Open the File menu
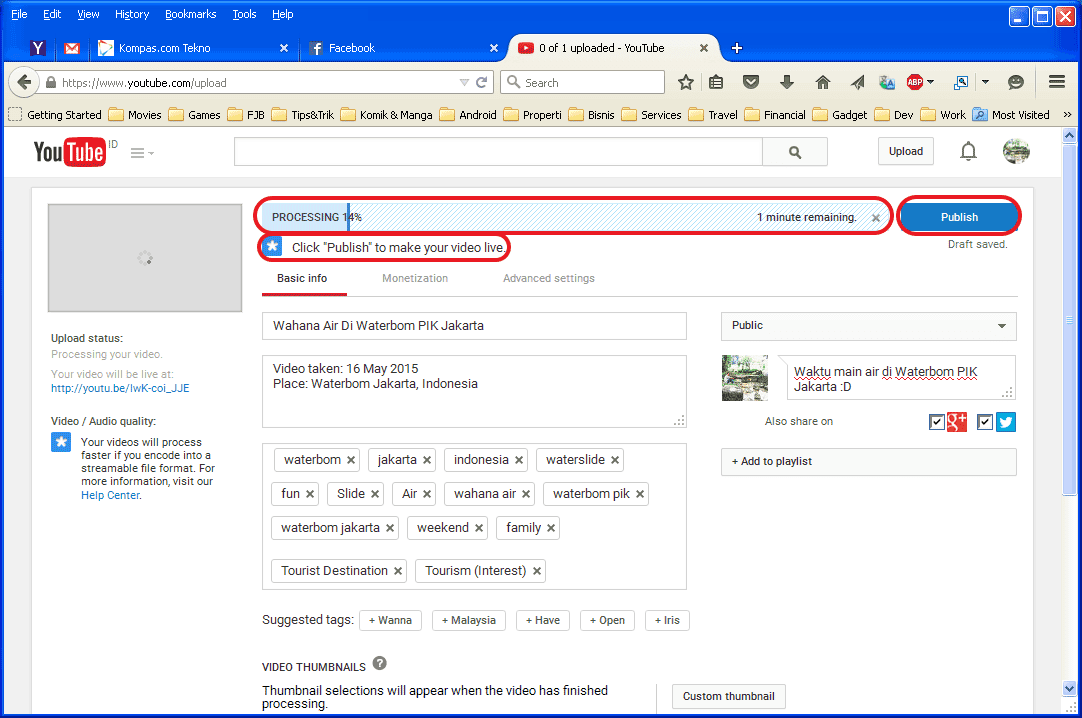Viewport: 1082px width, 718px height. (19, 14)
